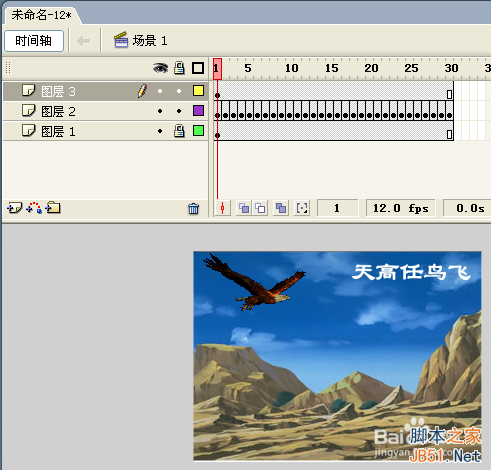This screenshot has width=491, height=470.
Task: Click the 12.0 fps frame rate field
Action: click(x=400, y=208)
